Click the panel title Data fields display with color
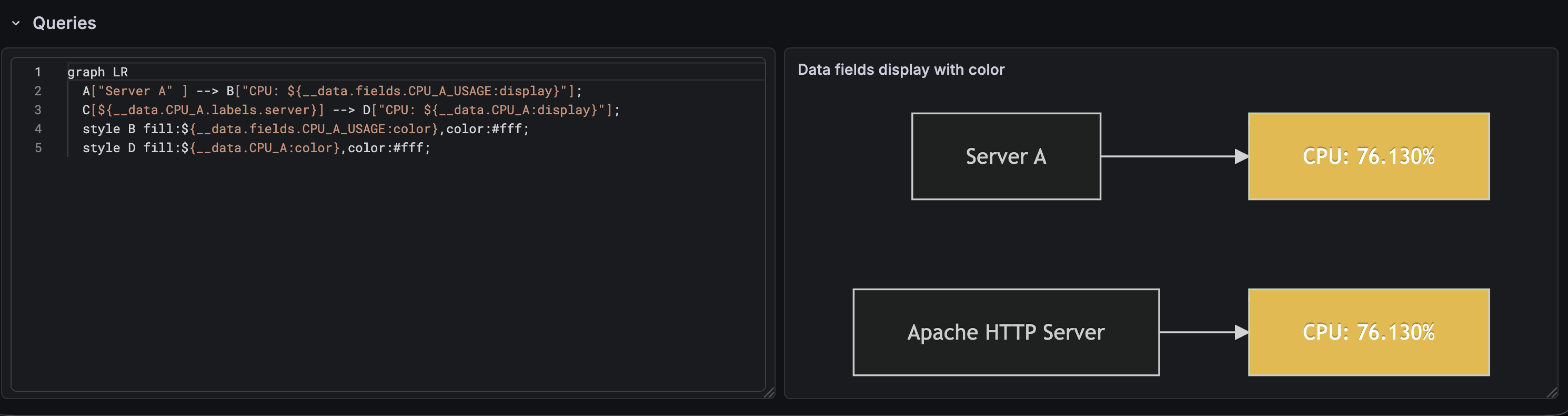Image resolution: width=1568 pixels, height=416 pixels. tap(901, 70)
